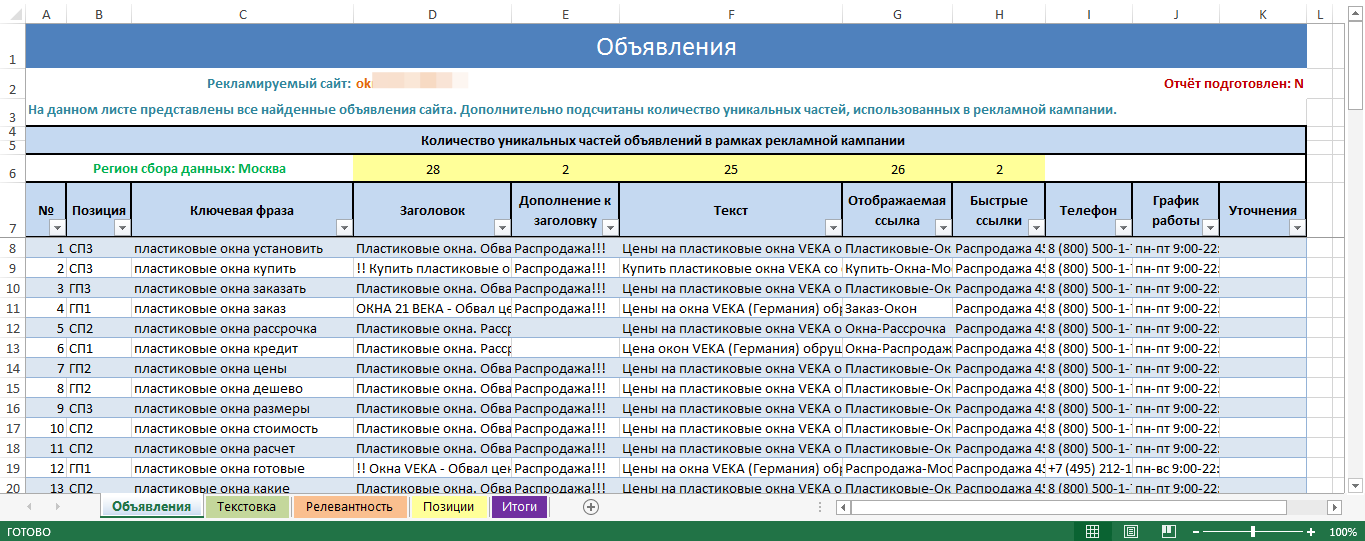1365x541 pixels.
Task: Switch to the Позиции sheet tab
Action: point(448,507)
